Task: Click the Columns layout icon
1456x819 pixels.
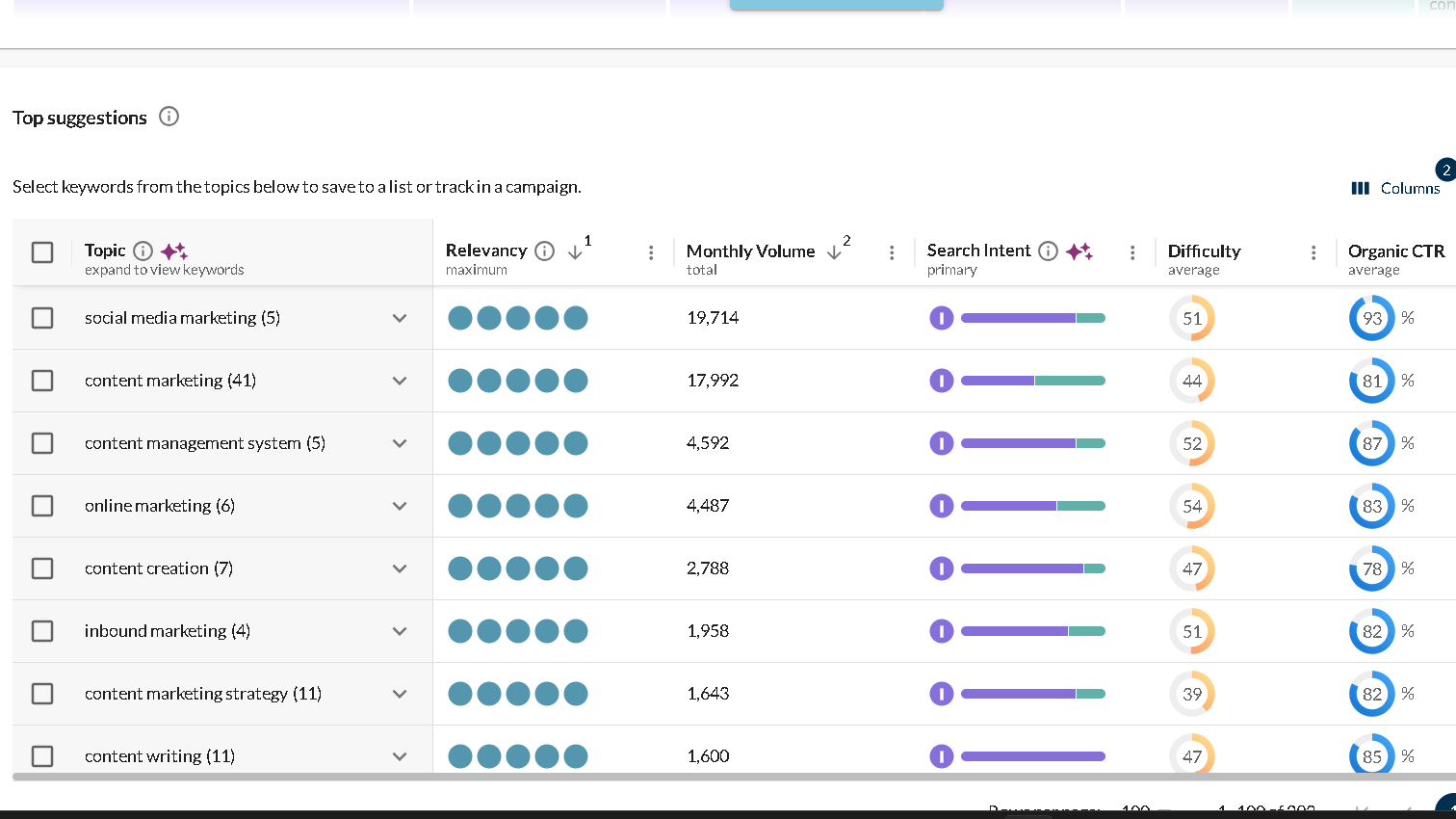Action: click(1360, 188)
